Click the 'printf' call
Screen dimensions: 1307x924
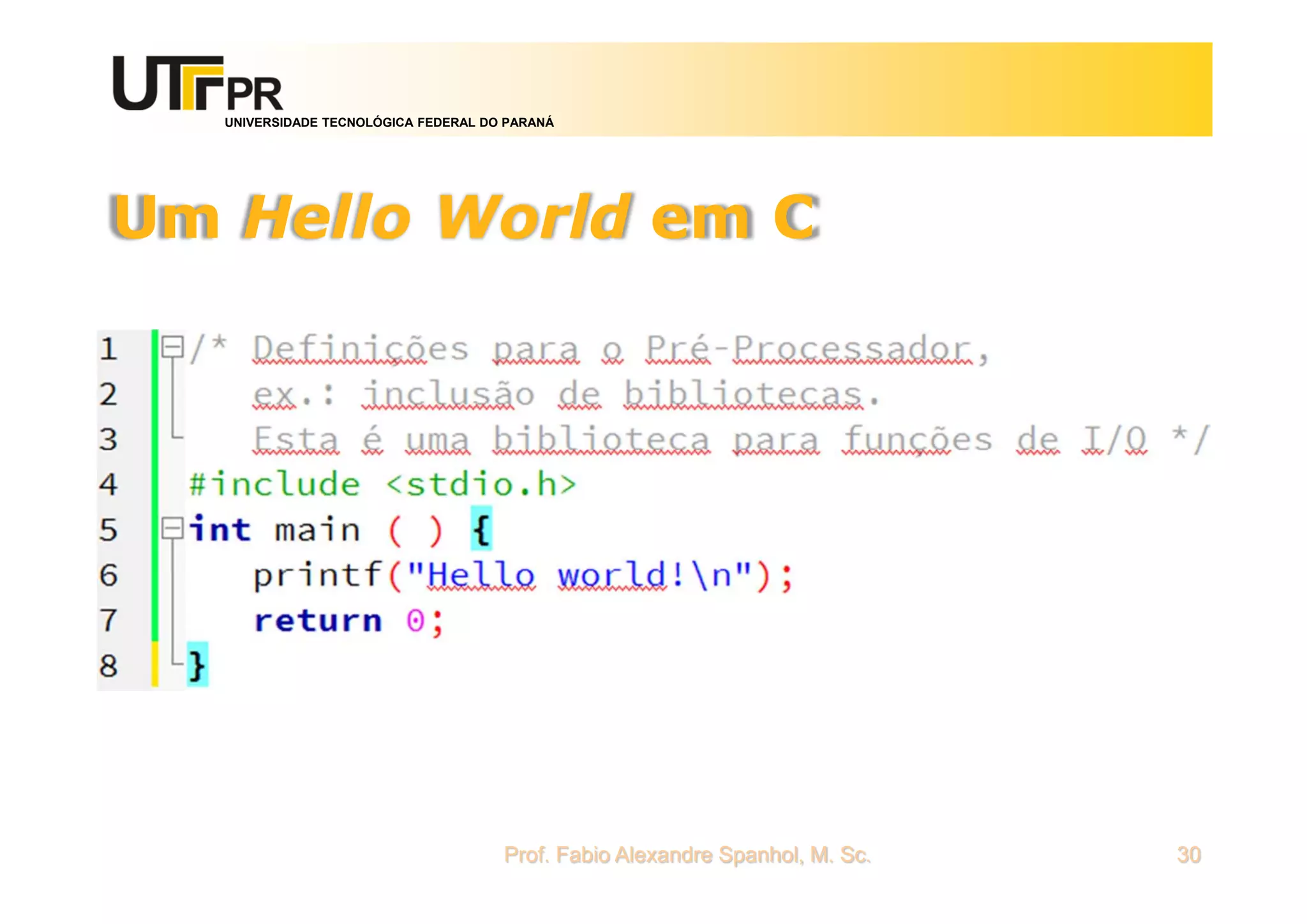318,576
